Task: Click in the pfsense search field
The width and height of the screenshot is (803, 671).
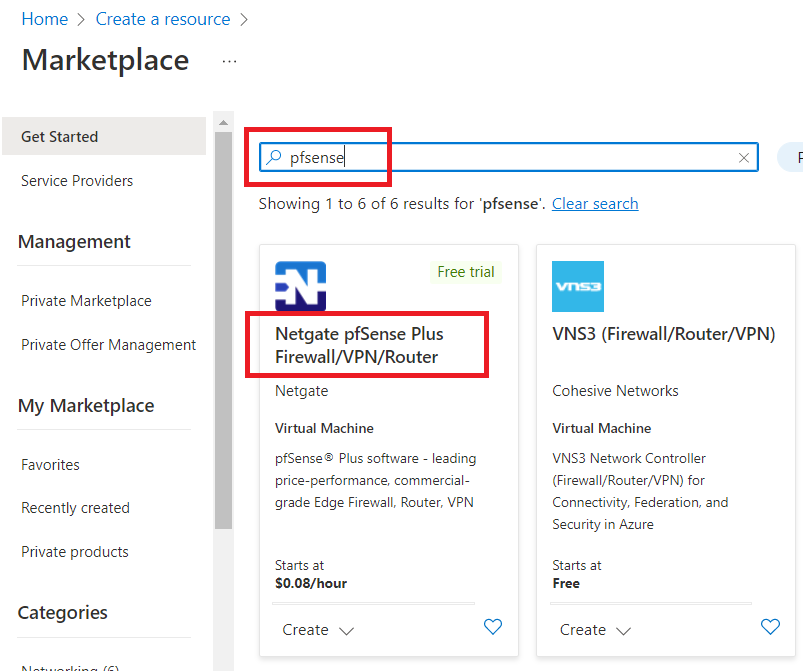Action: click(500, 158)
